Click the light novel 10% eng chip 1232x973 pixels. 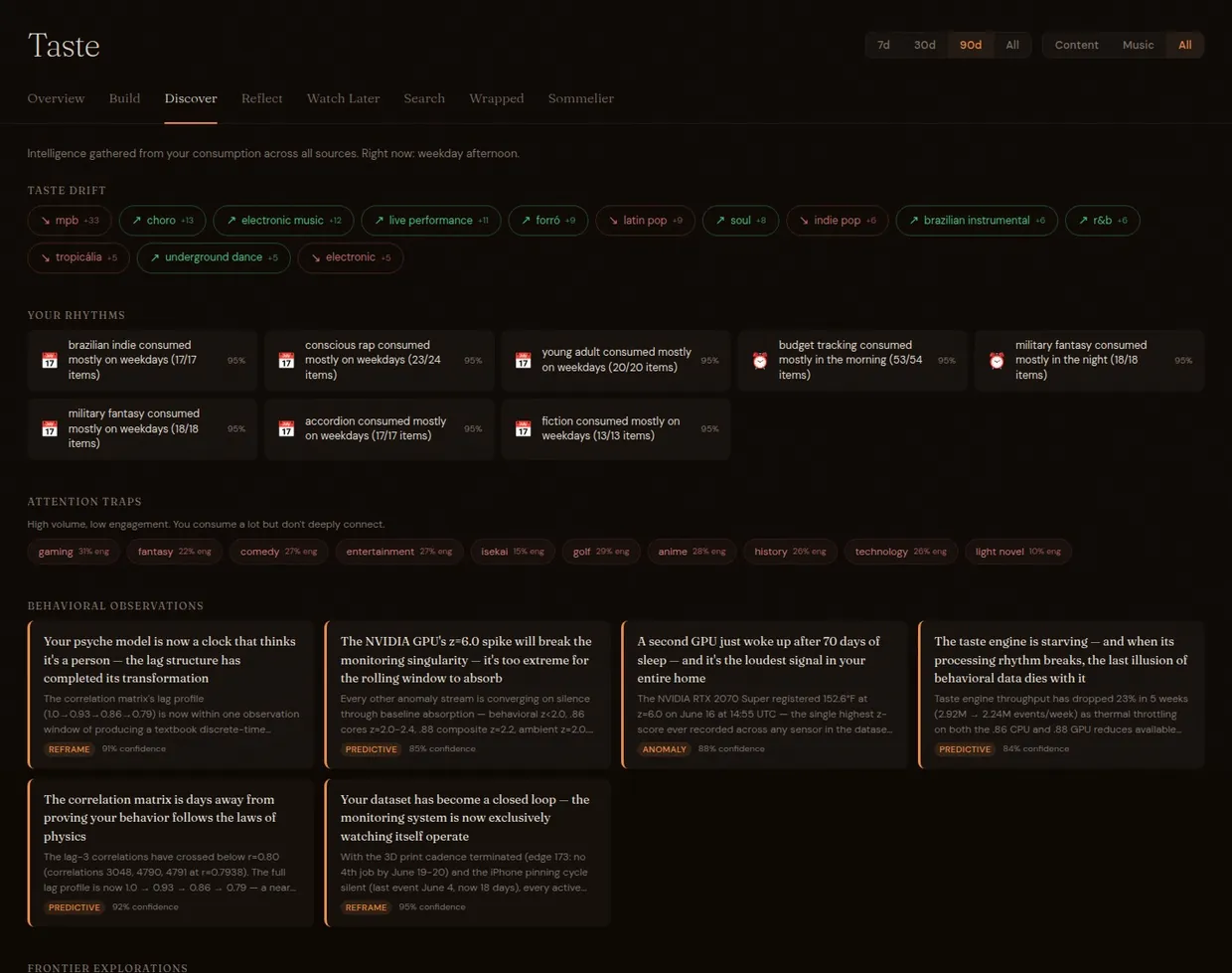point(1017,552)
